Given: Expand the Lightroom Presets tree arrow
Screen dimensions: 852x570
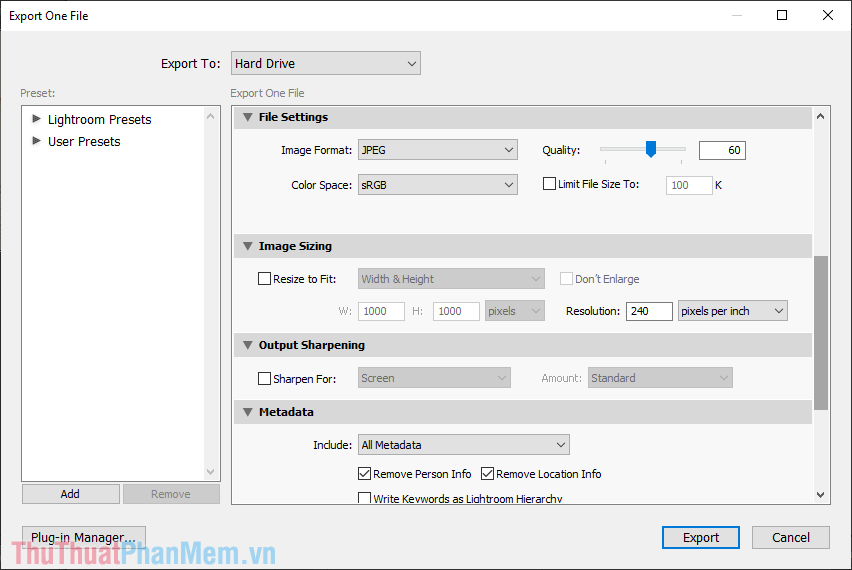Looking at the screenshot, I should (36, 118).
